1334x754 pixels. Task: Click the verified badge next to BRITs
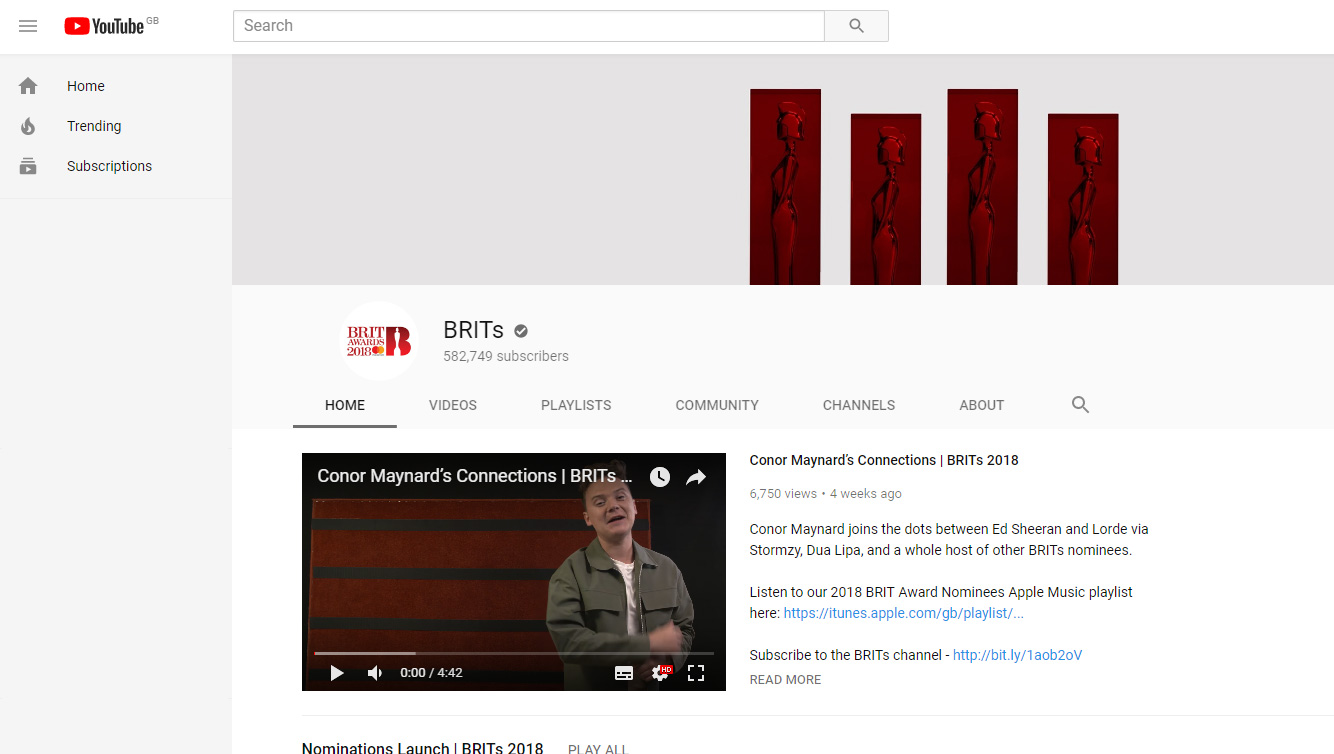pos(521,331)
